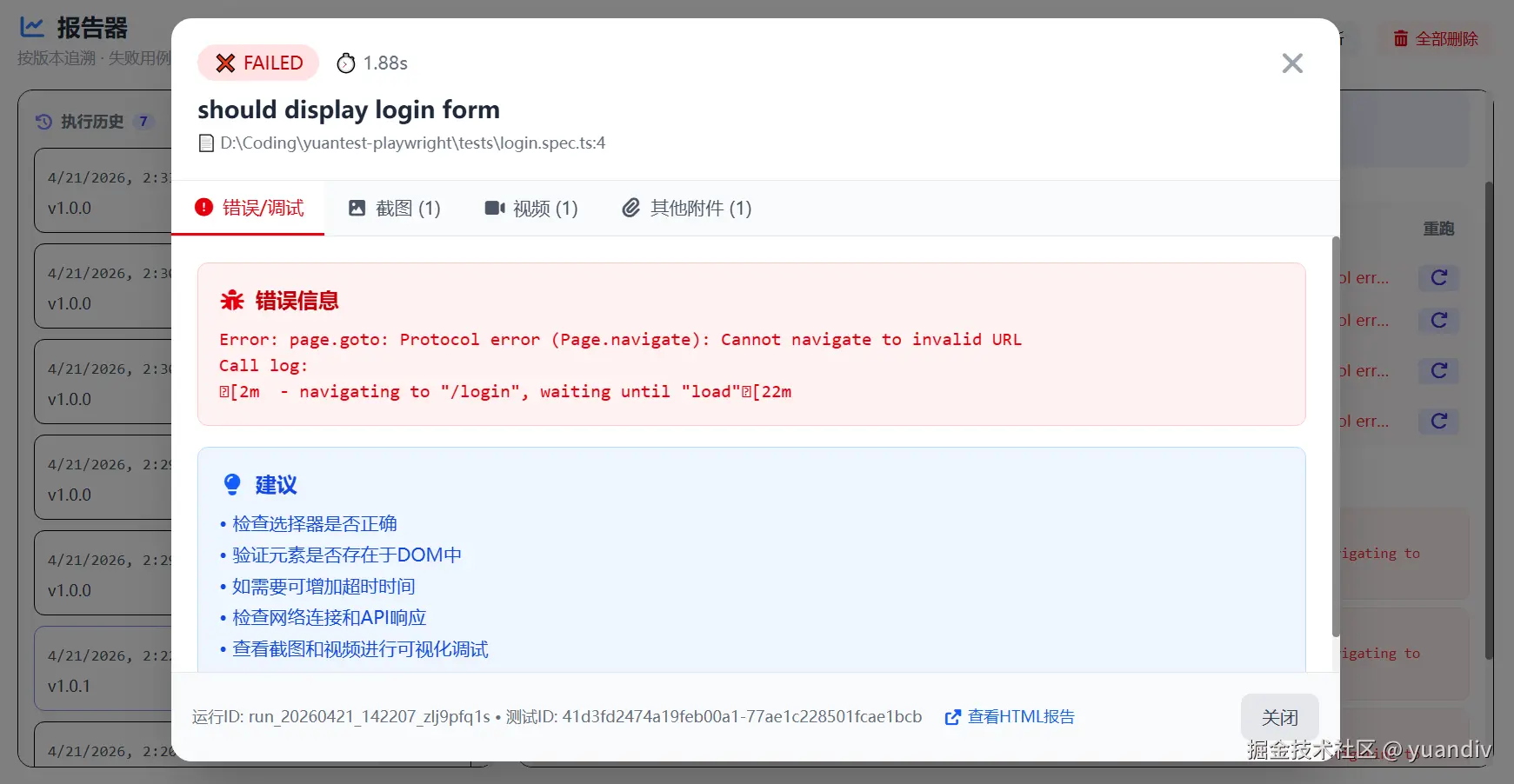This screenshot has height=784, width=1514.
Task: Click the red FAILED status badge
Action: click(x=258, y=63)
